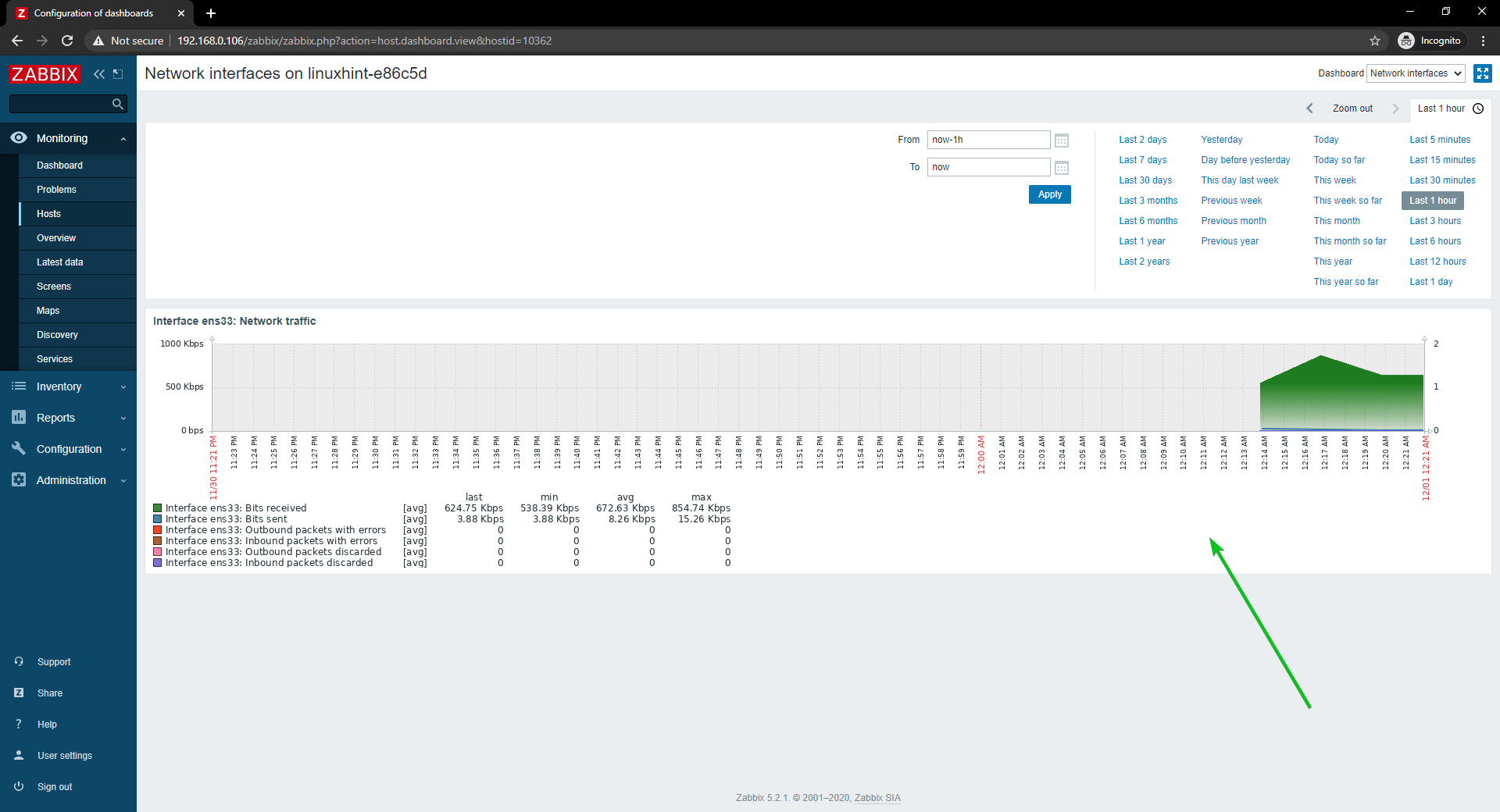
Task: Click the Zoom out button
Action: pyautogui.click(x=1352, y=109)
